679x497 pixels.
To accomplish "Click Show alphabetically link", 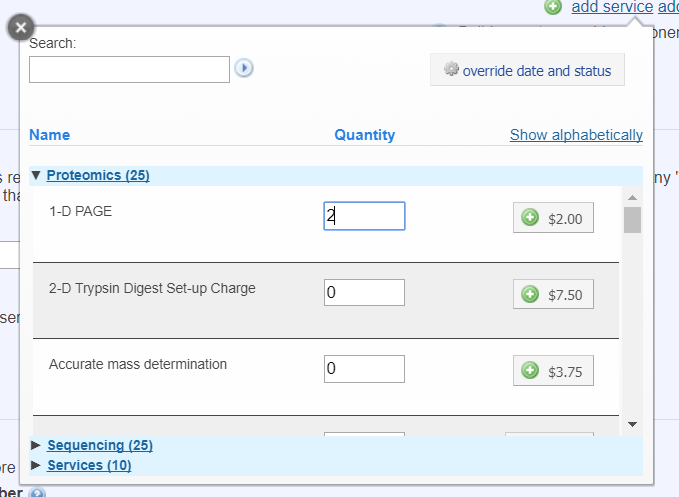I will 576,135.
